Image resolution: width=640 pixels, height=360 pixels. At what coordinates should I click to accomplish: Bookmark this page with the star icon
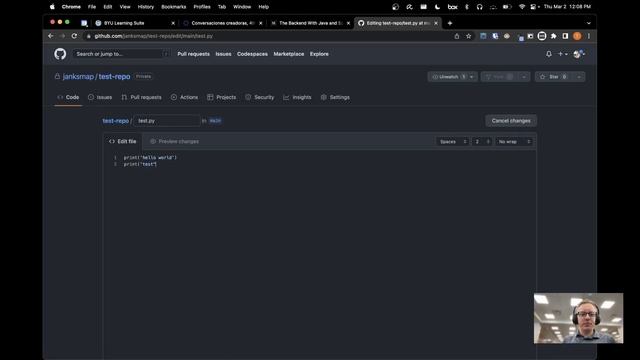469,36
